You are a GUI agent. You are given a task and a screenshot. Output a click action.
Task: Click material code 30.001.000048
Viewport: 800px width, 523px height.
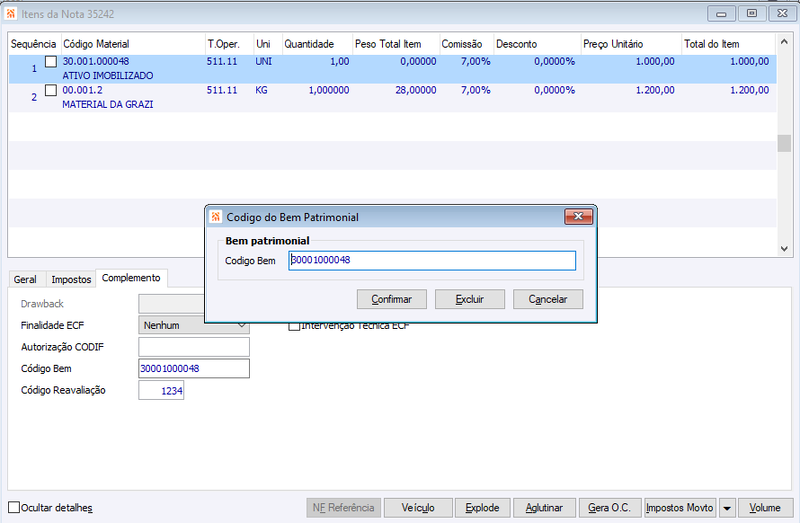[x=96, y=61]
